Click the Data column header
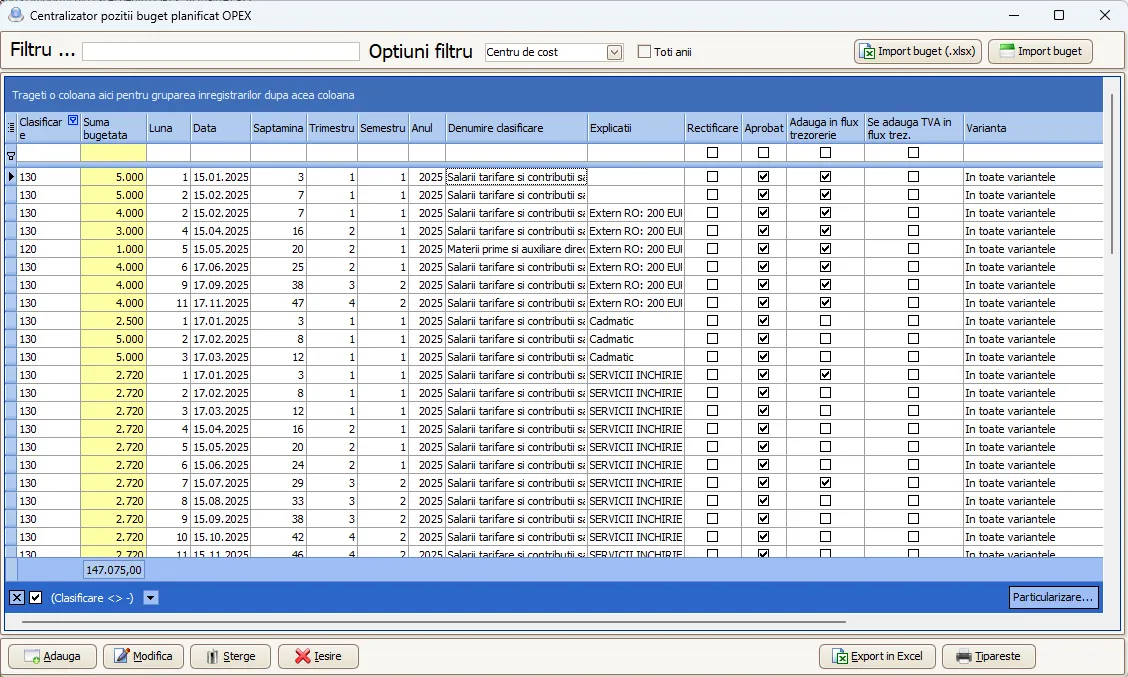The width and height of the screenshot is (1128, 677). [220, 128]
